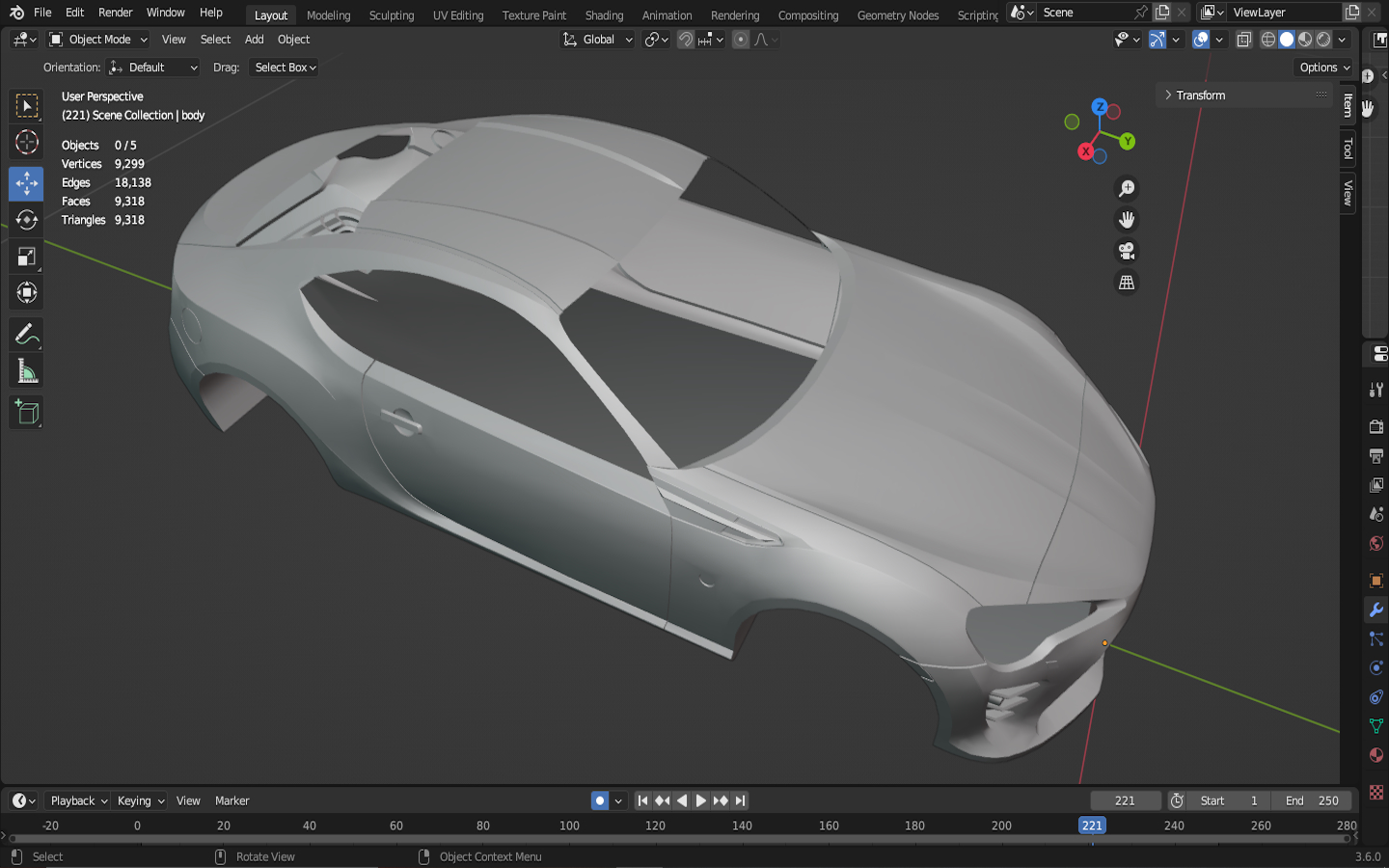Open Scene properties tab

(x=1376, y=514)
